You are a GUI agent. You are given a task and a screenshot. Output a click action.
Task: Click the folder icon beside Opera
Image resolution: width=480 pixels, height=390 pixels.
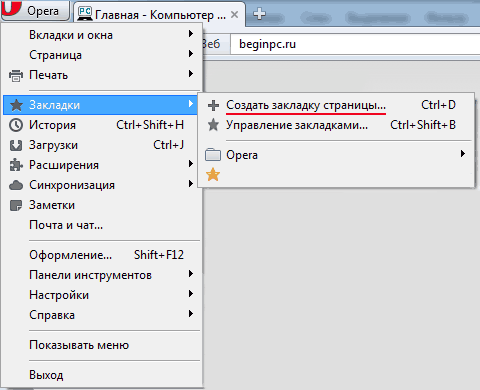coord(213,155)
